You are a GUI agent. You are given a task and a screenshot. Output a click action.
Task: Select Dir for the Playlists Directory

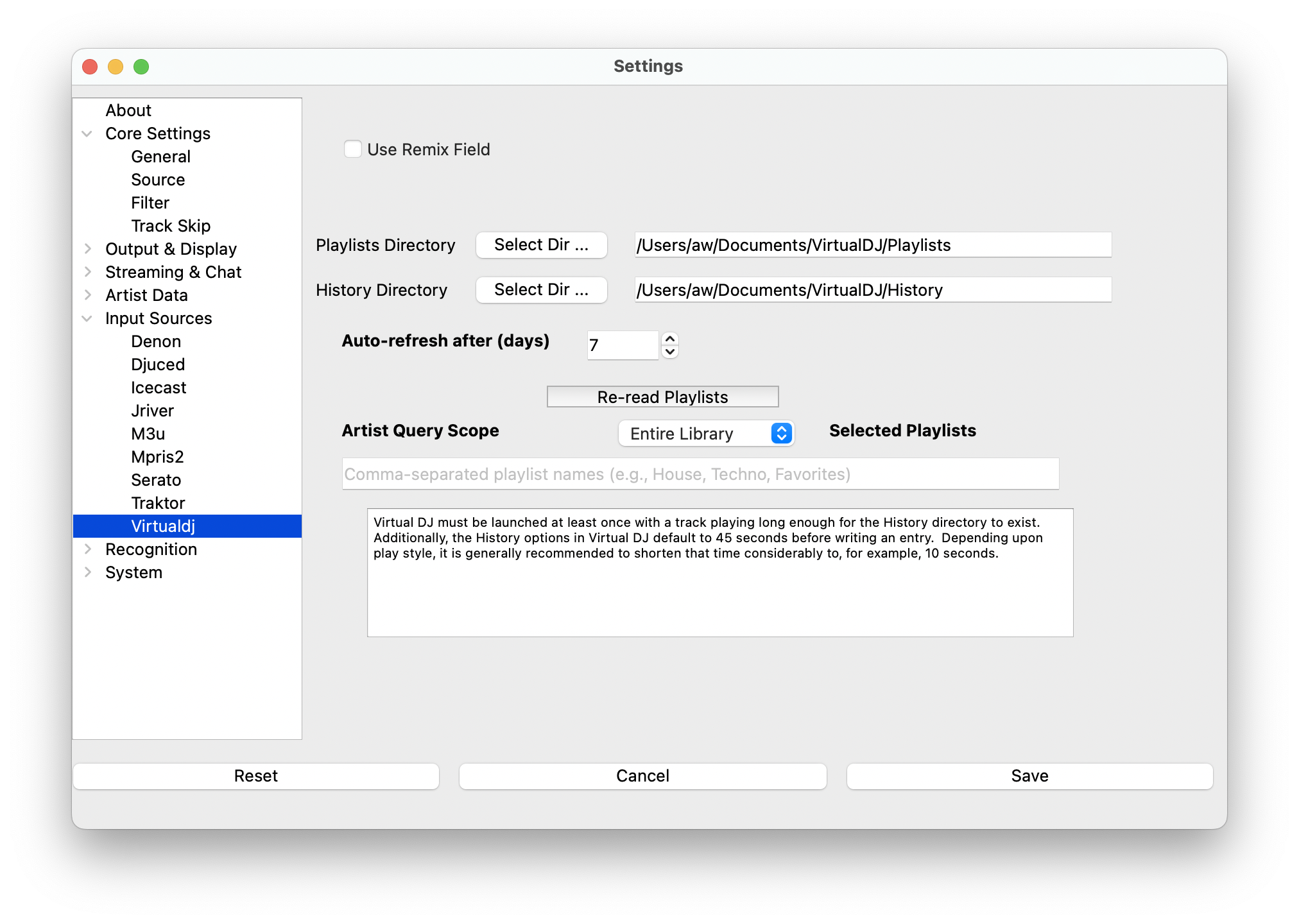pyautogui.click(x=541, y=245)
